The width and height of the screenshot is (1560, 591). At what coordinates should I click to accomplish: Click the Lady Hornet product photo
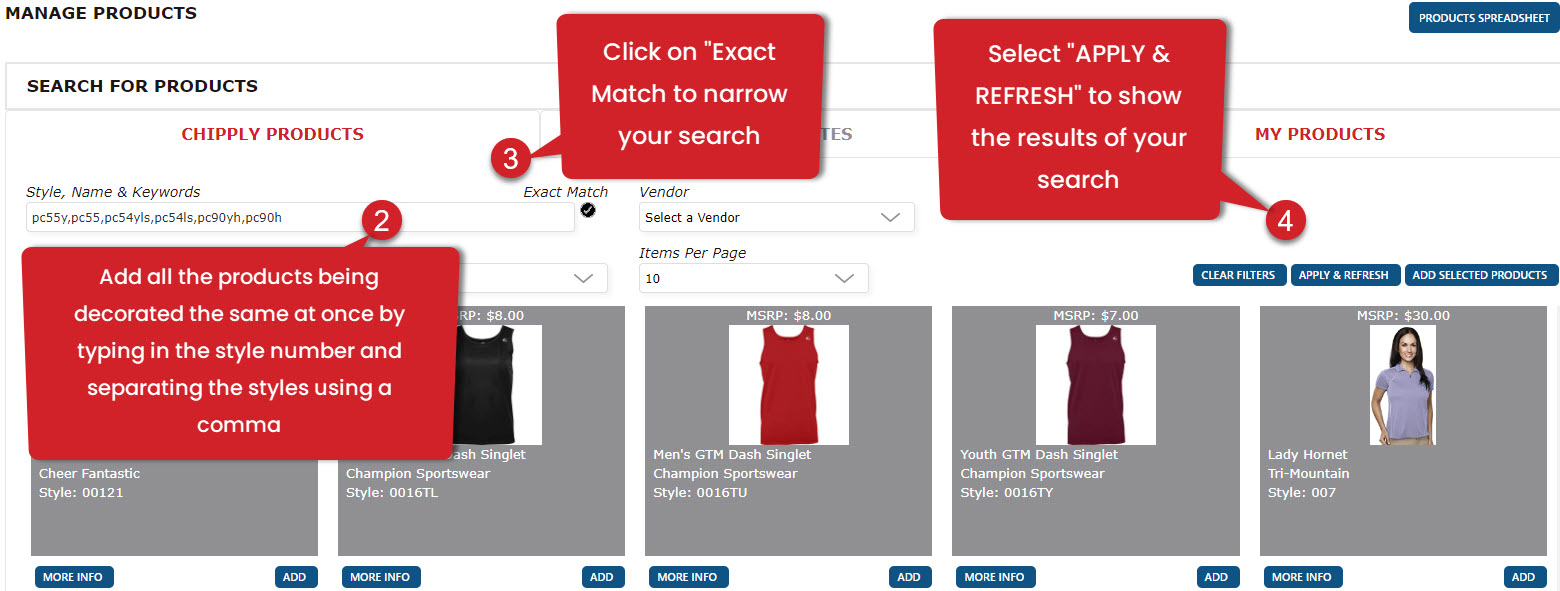tap(1402, 385)
